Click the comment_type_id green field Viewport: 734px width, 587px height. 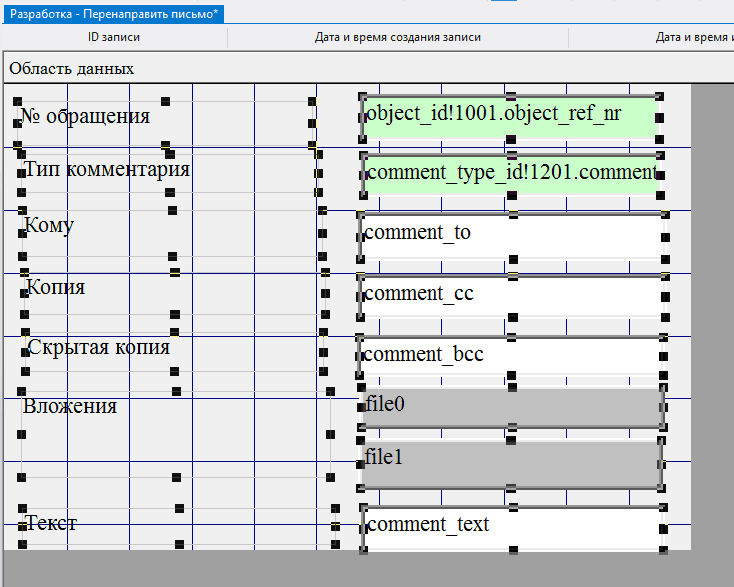coord(510,173)
